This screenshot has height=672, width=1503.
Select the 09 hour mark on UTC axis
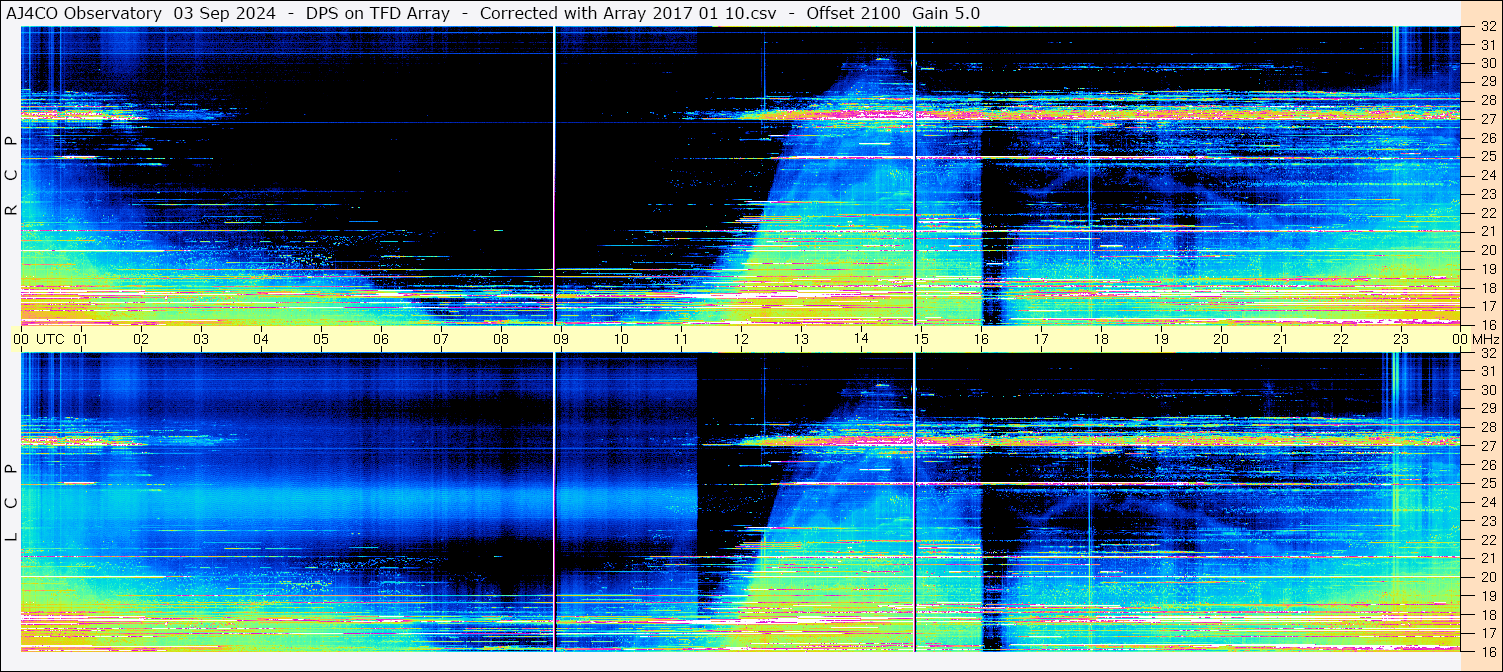click(561, 339)
